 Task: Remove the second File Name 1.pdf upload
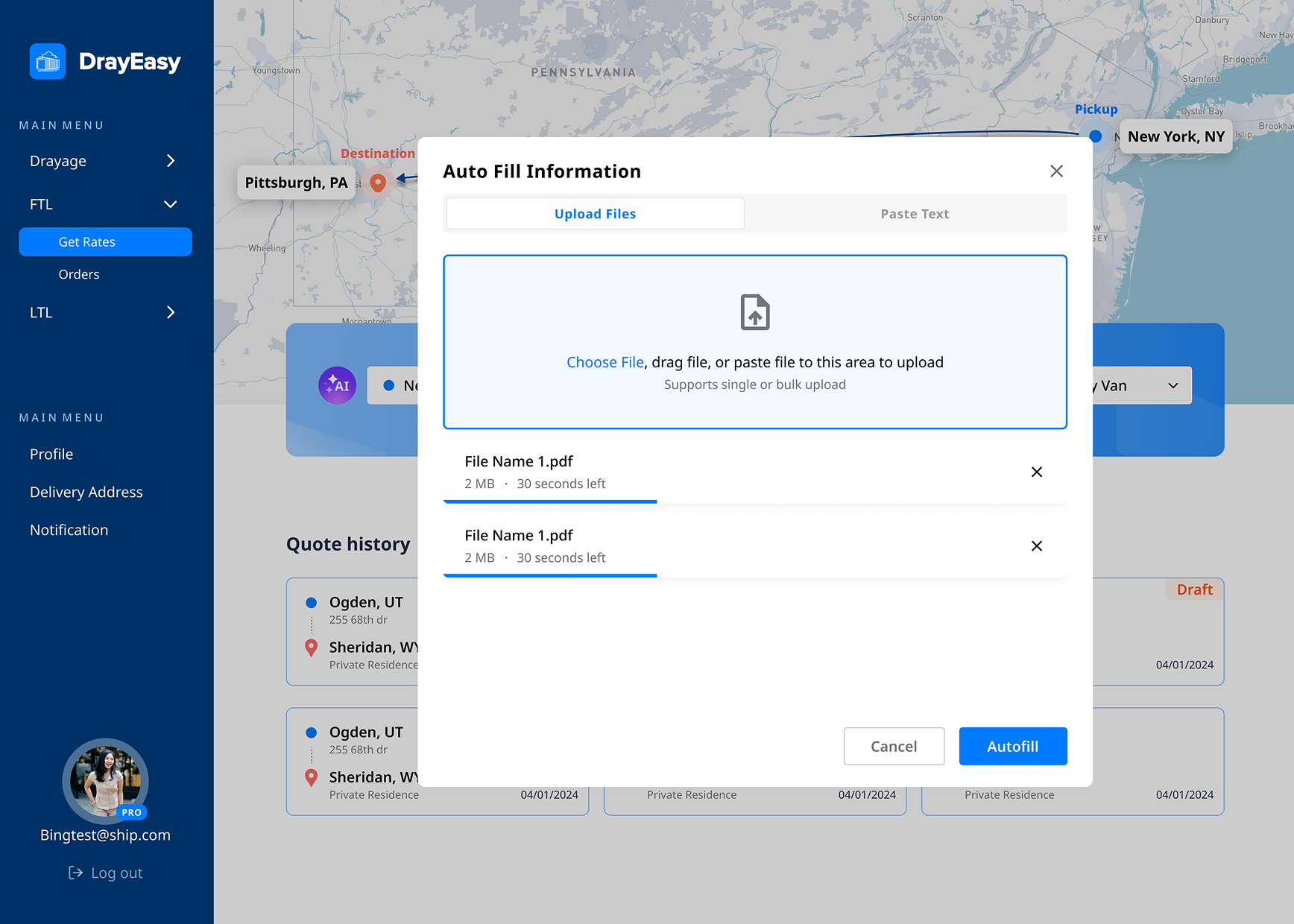[1036, 546]
